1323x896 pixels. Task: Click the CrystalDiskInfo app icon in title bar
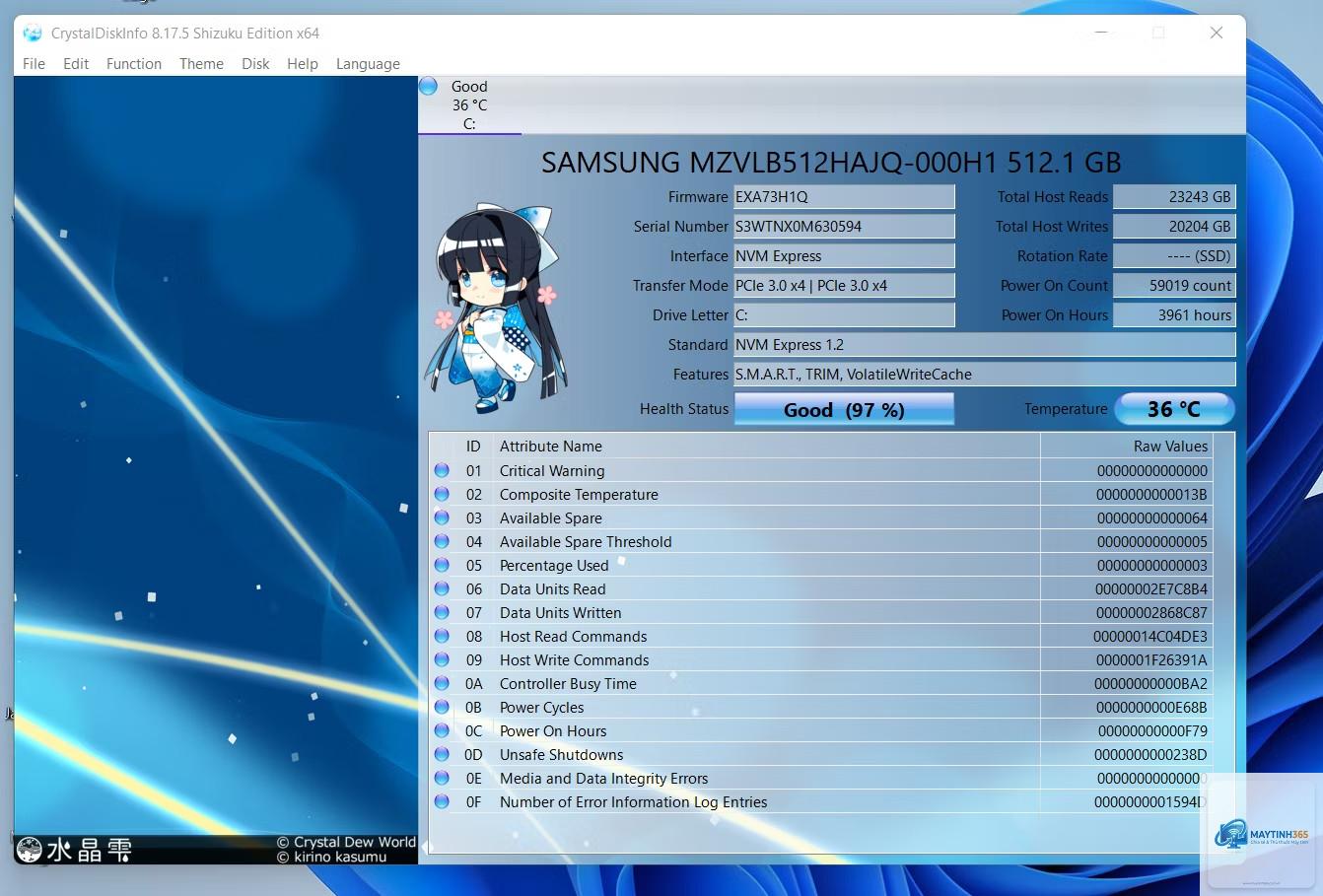(x=32, y=33)
